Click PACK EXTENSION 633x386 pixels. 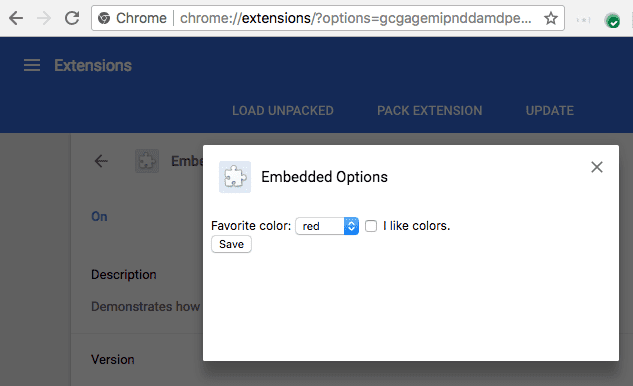pos(430,111)
